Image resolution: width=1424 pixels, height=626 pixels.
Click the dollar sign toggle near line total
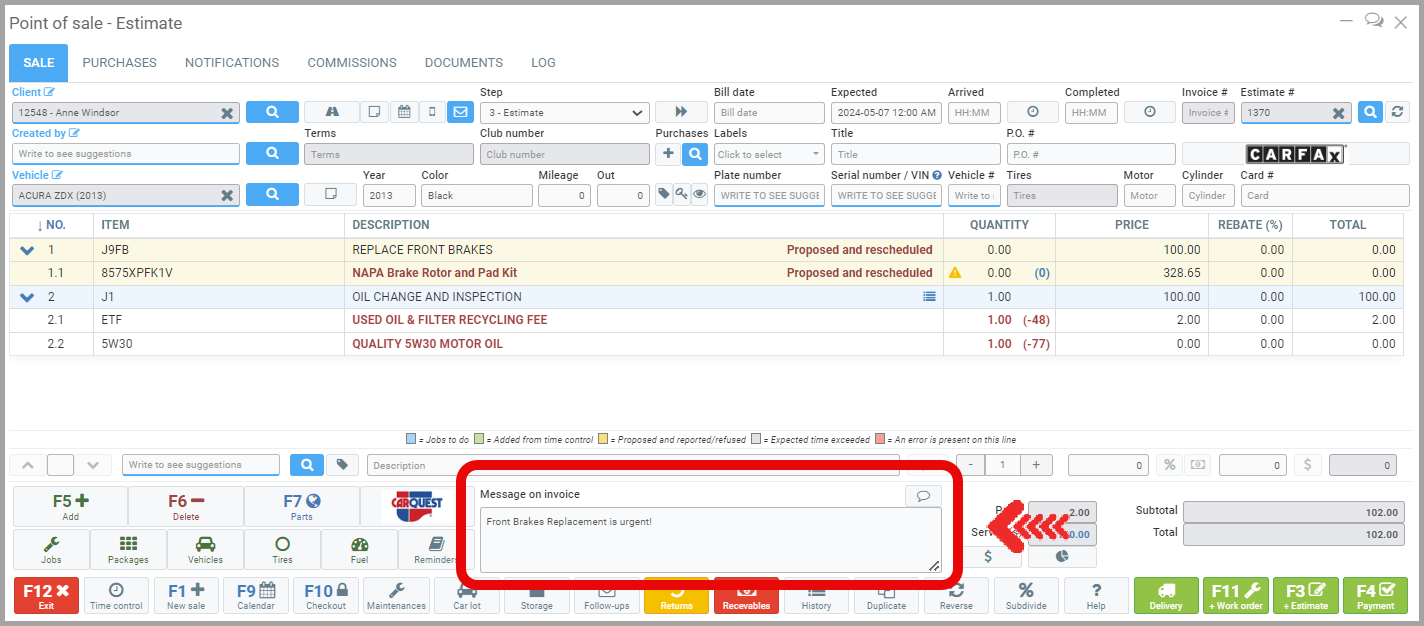pos(1307,465)
